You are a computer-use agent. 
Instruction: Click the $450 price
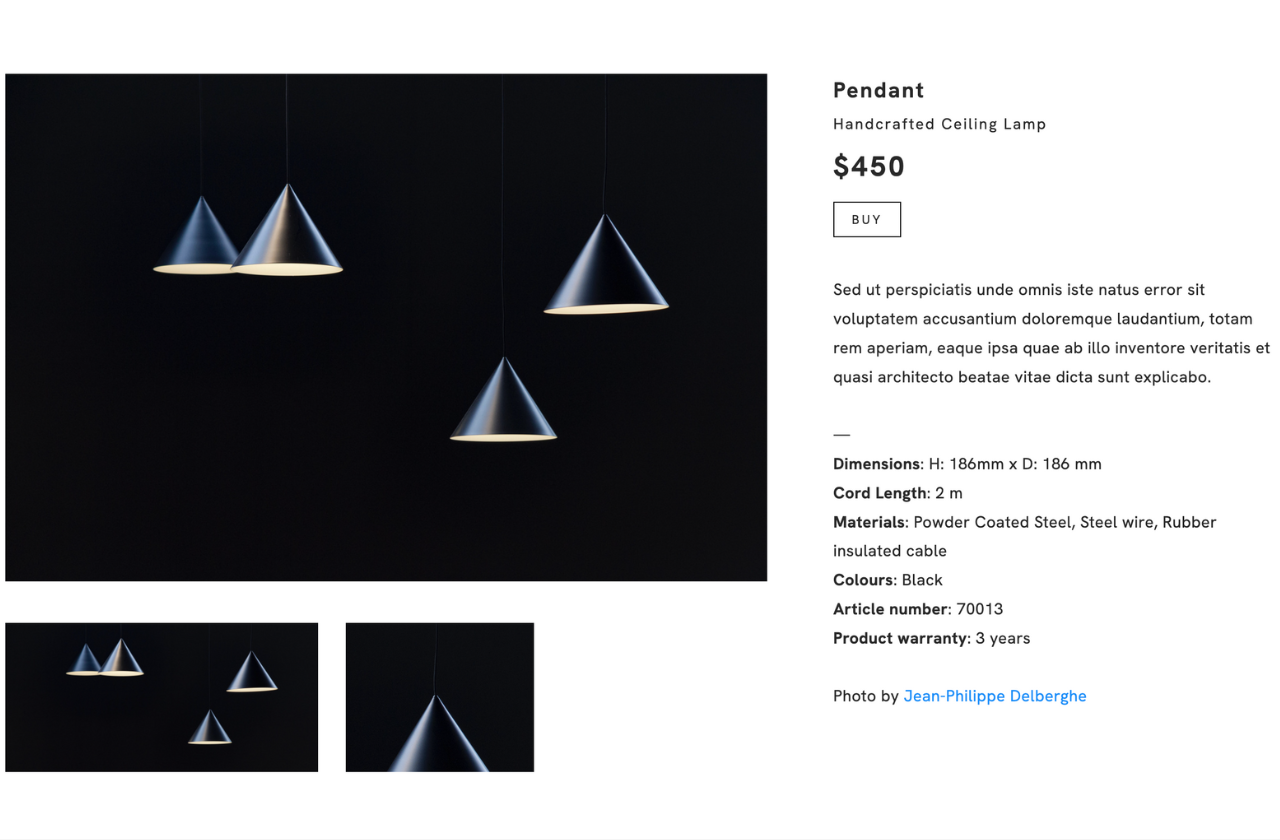pyautogui.click(x=868, y=166)
